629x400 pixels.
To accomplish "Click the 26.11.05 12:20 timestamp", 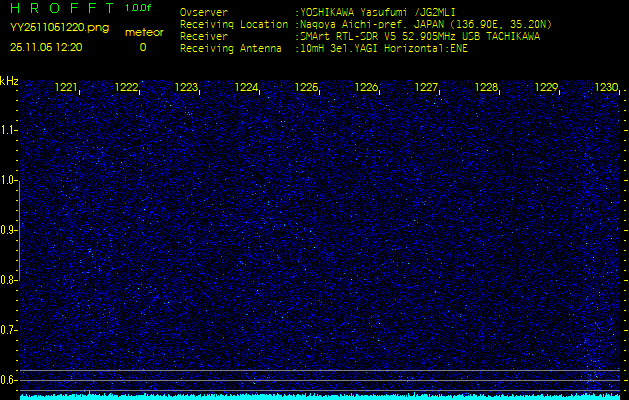I will (46, 46).
